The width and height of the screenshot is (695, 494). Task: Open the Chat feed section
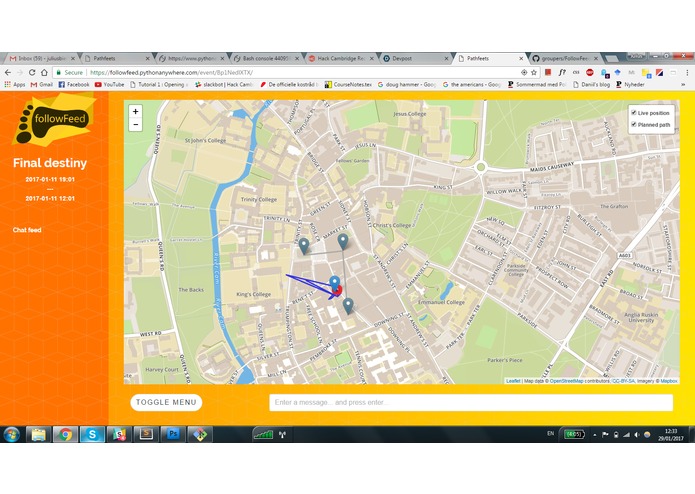tap(27, 230)
